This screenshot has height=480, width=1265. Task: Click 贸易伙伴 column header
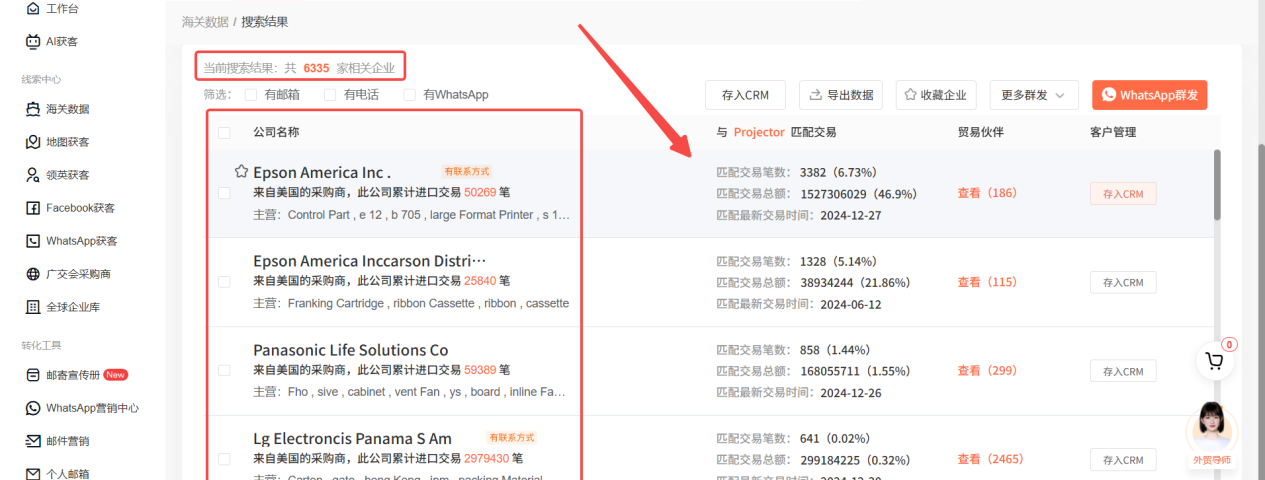coord(980,132)
